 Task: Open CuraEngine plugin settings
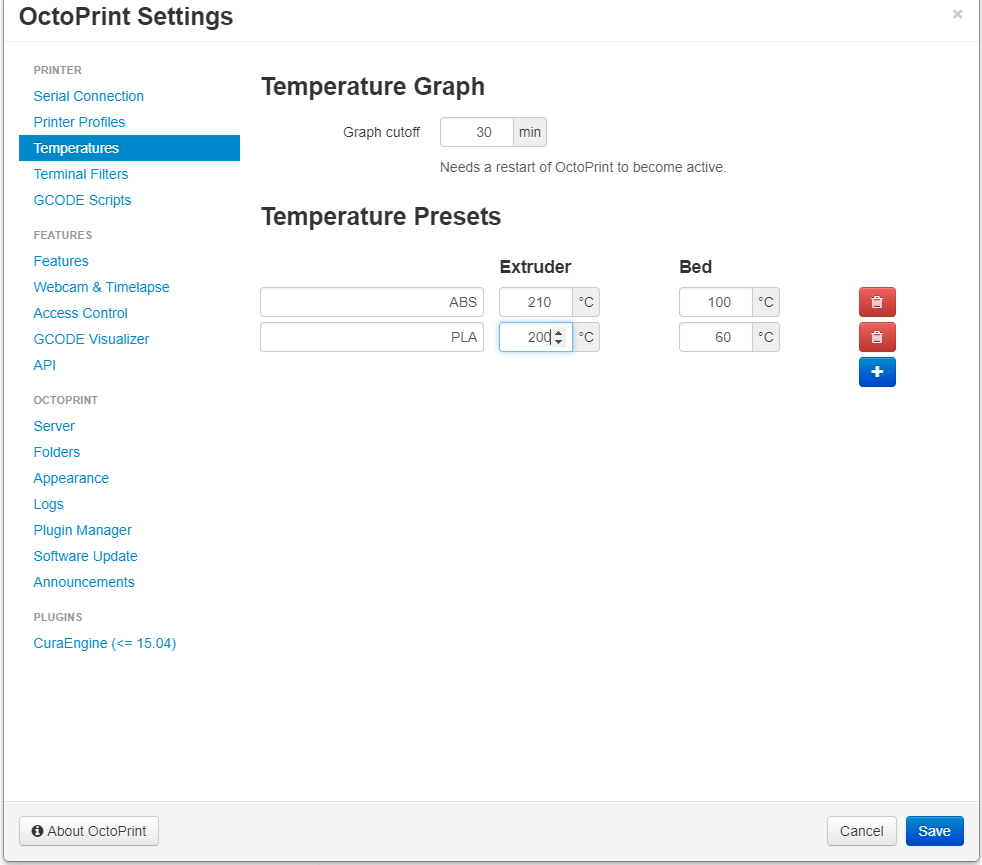pos(104,643)
